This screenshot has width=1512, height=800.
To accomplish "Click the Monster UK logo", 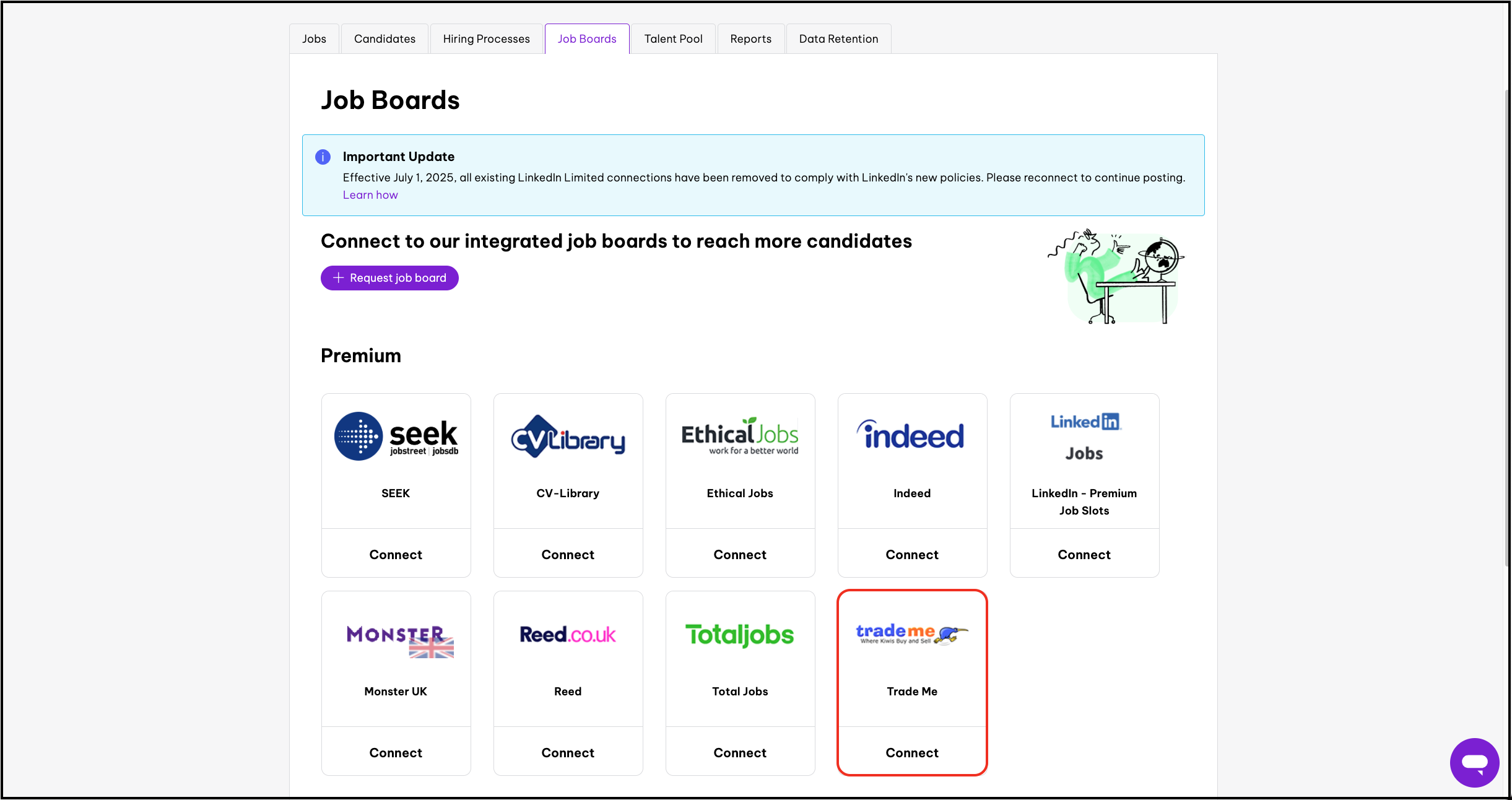I will click(399, 640).
